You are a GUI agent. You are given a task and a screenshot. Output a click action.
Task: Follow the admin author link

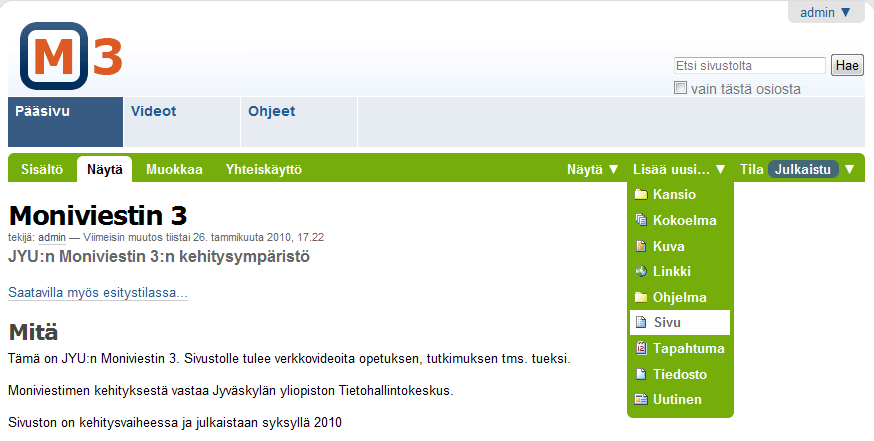(52, 238)
